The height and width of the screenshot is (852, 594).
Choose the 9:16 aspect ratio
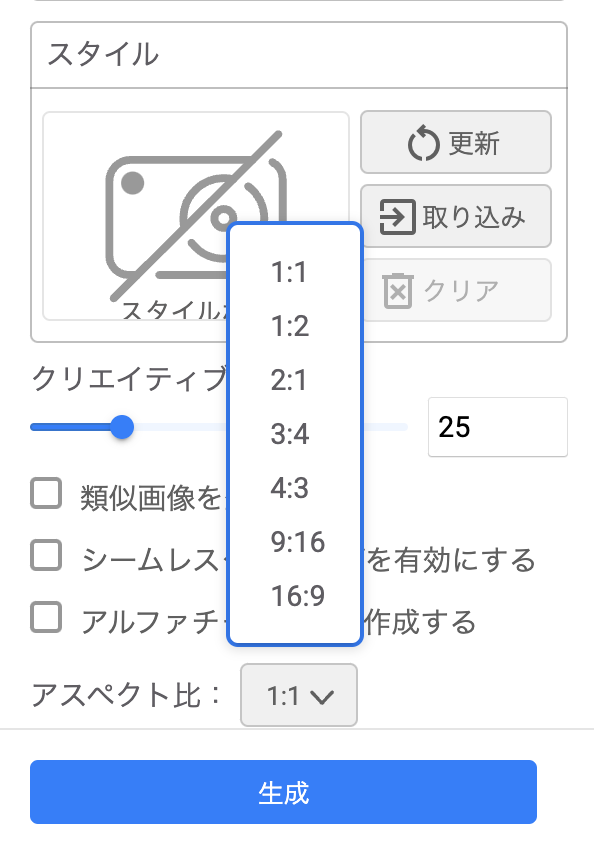(295, 542)
